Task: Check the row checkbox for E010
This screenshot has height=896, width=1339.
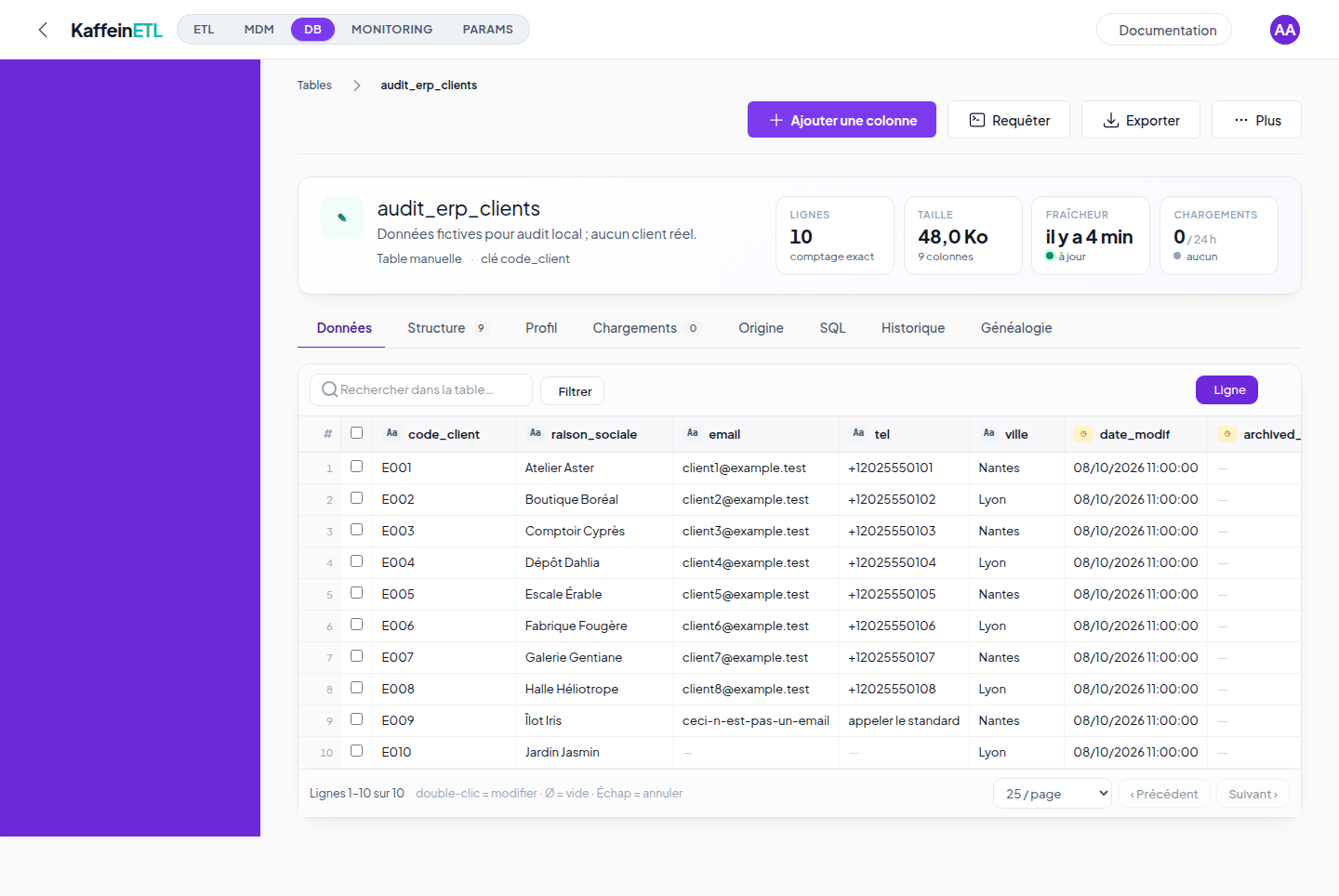Action: [356, 751]
